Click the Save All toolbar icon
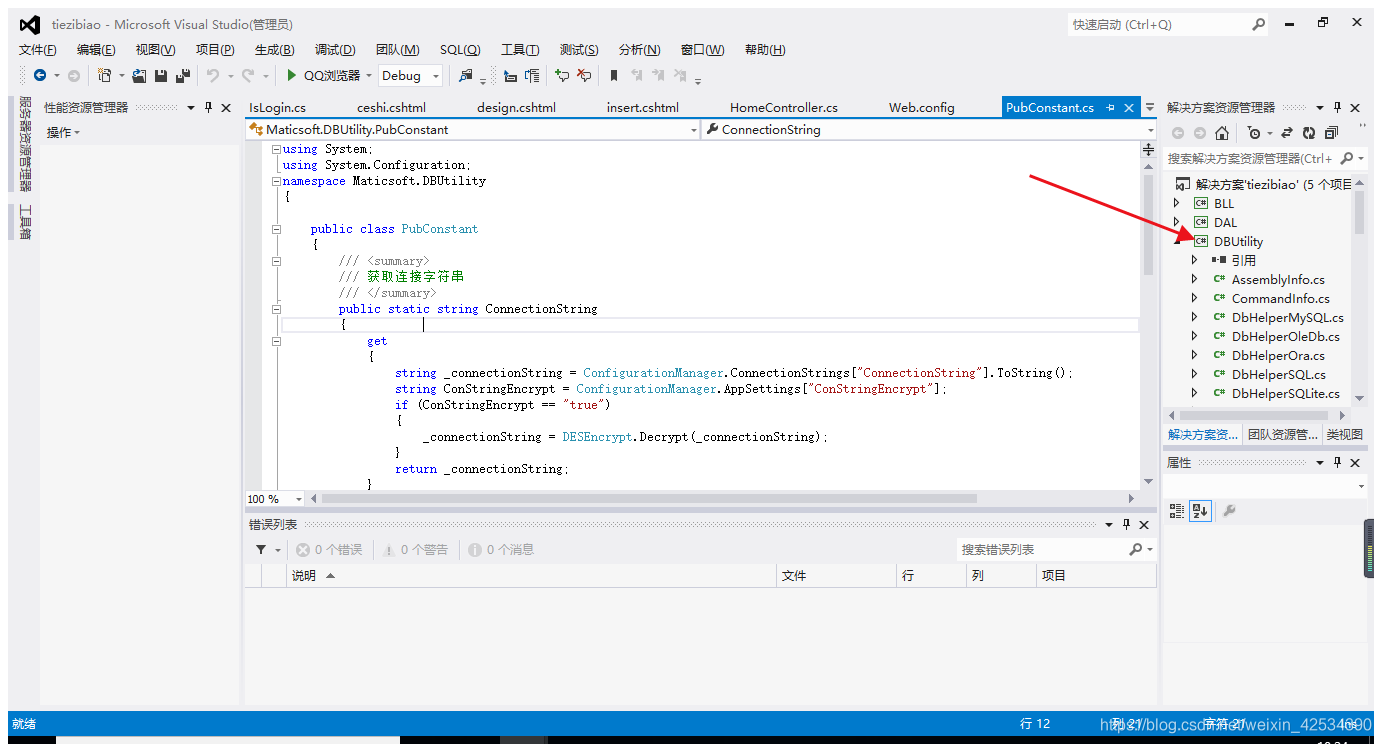The image size is (1382, 744). pyautogui.click(x=183, y=75)
